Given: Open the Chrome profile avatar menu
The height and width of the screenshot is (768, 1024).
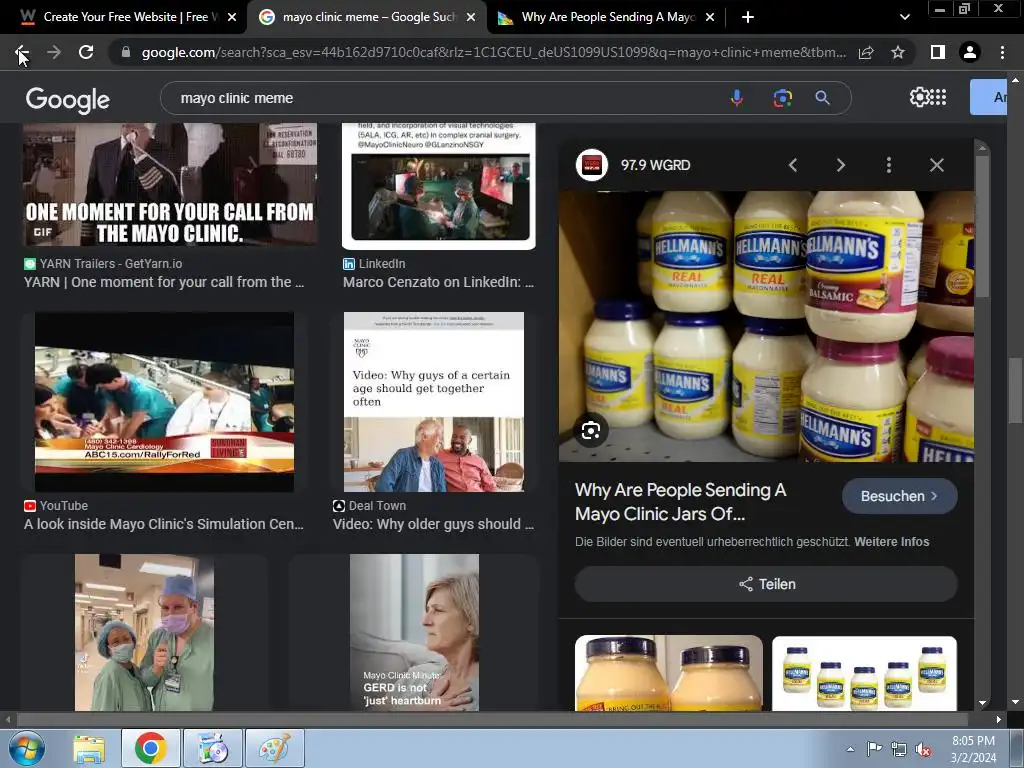Looking at the screenshot, I should click(970, 52).
